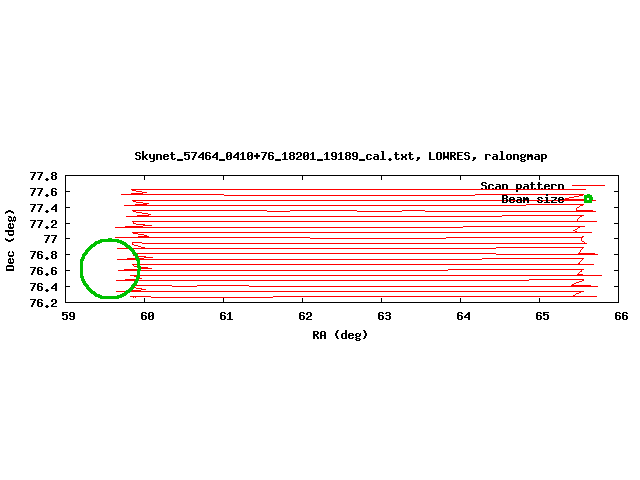Image resolution: width=640 pixels, height=480 pixels.
Task: Click the x-axis tick label 63
Action: 384,316
